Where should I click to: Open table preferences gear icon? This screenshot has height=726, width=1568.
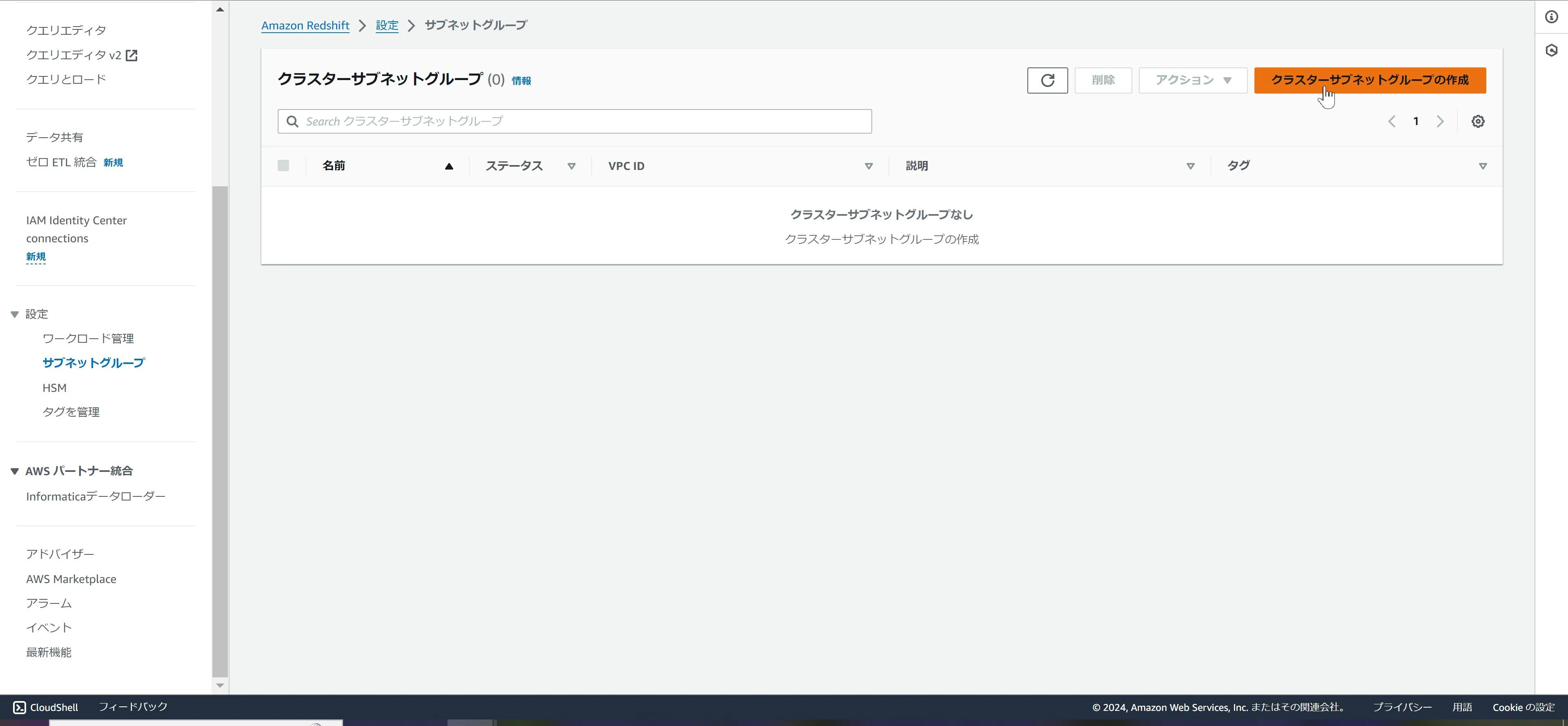pos(1477,121)
